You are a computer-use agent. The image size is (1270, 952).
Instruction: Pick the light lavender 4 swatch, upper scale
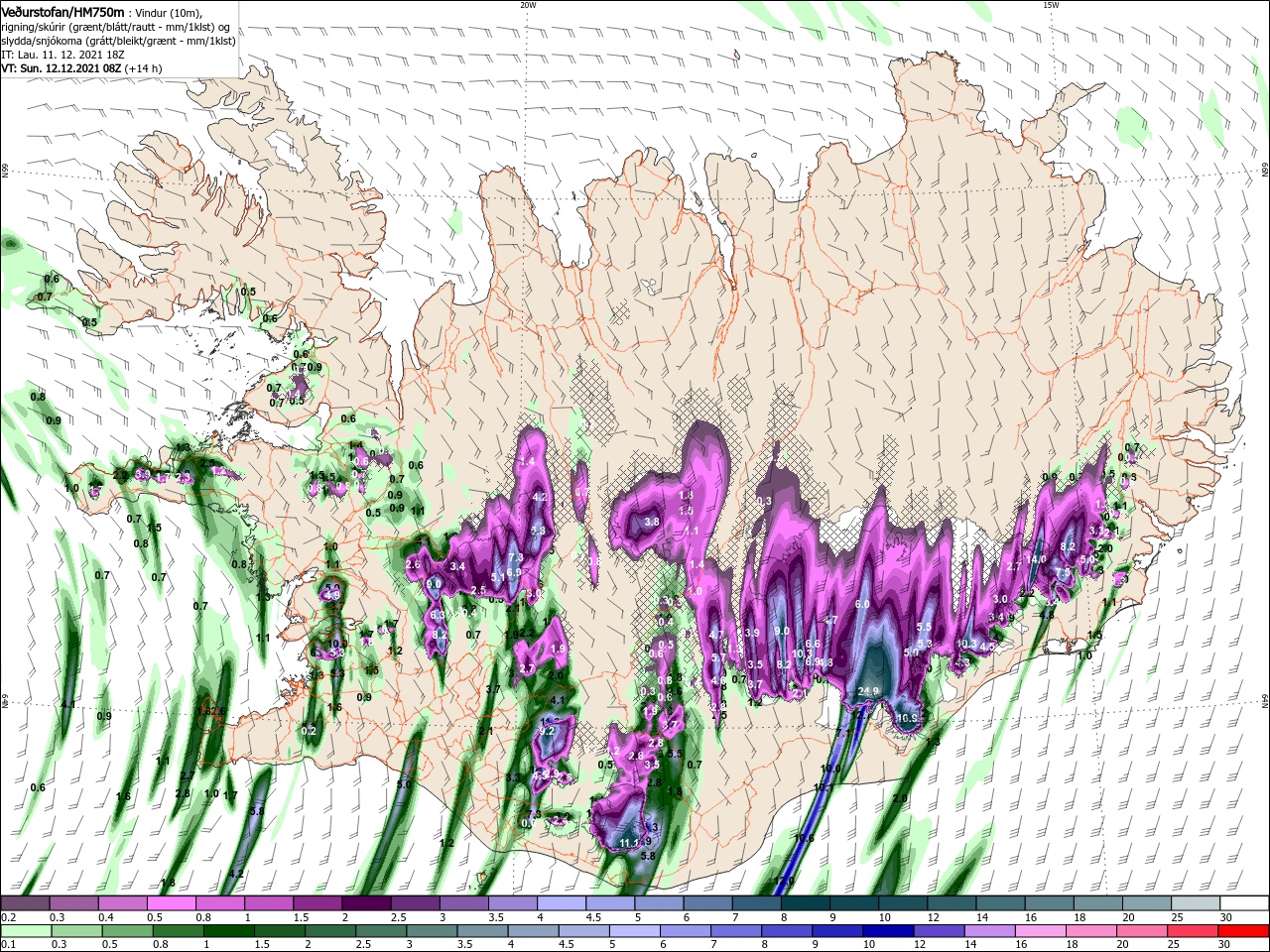(x=561, y=903)
